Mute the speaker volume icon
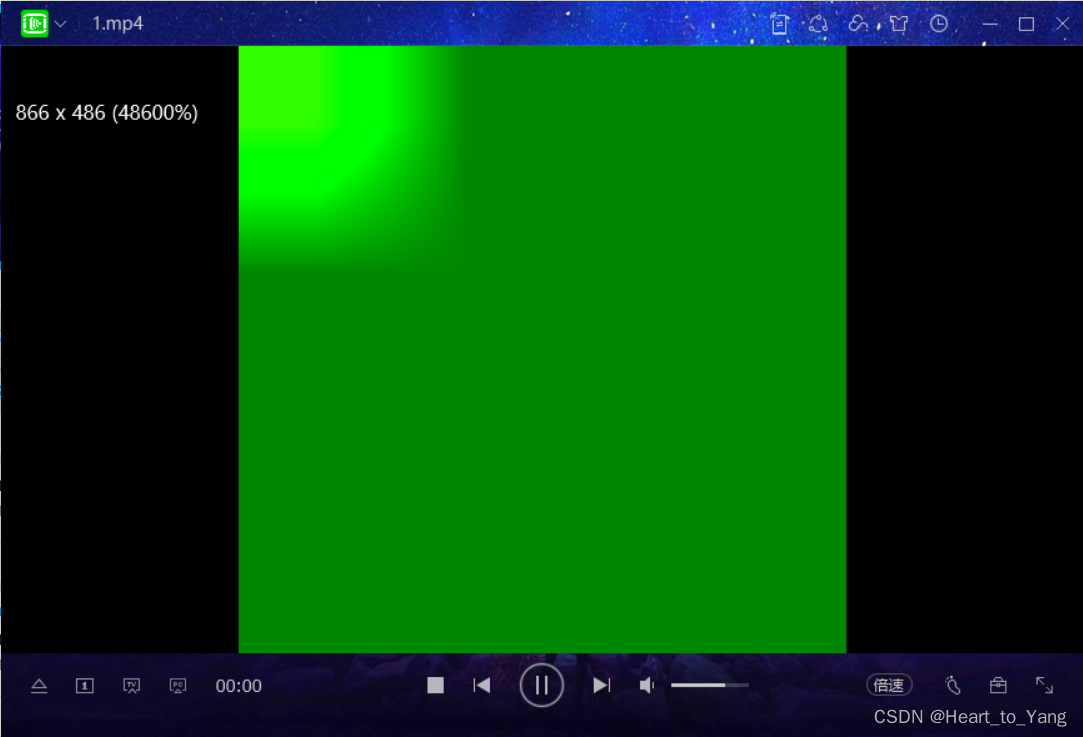Screen dimensions: 1083x737 coord(646,685)
